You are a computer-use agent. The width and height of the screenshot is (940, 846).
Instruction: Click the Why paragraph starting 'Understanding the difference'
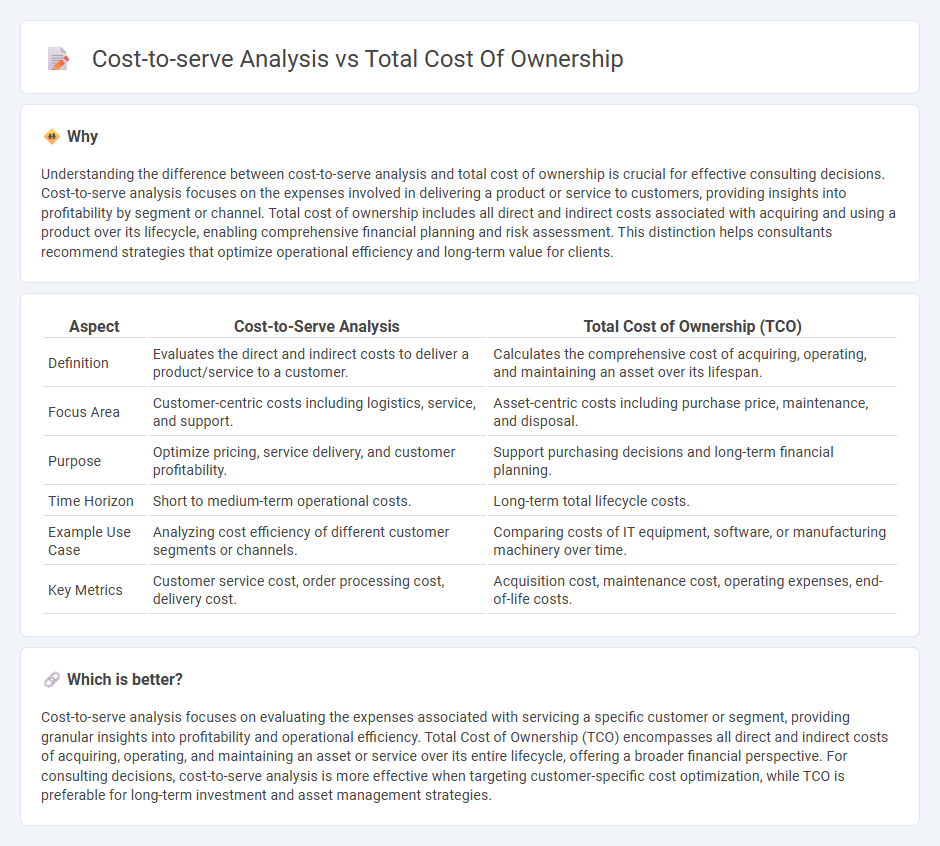tap(469, 213)
